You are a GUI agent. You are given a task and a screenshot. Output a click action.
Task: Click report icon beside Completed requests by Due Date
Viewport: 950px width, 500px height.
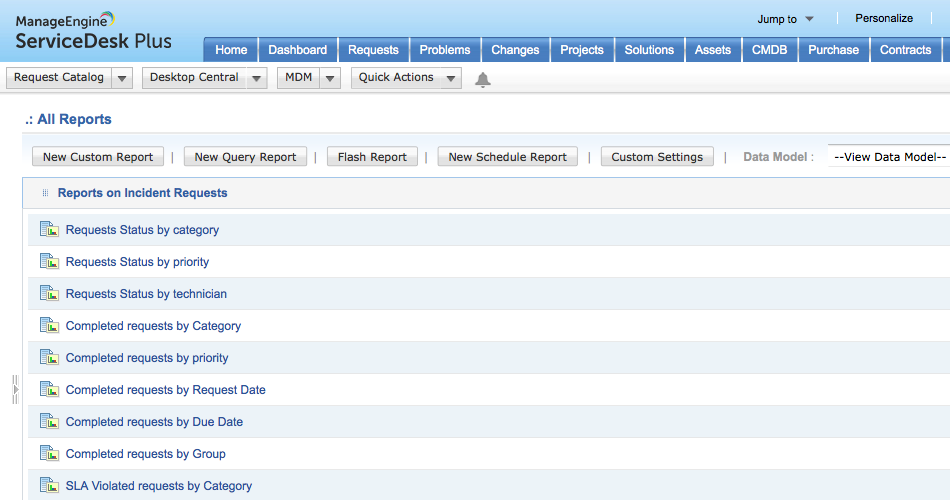pos(49,421)
